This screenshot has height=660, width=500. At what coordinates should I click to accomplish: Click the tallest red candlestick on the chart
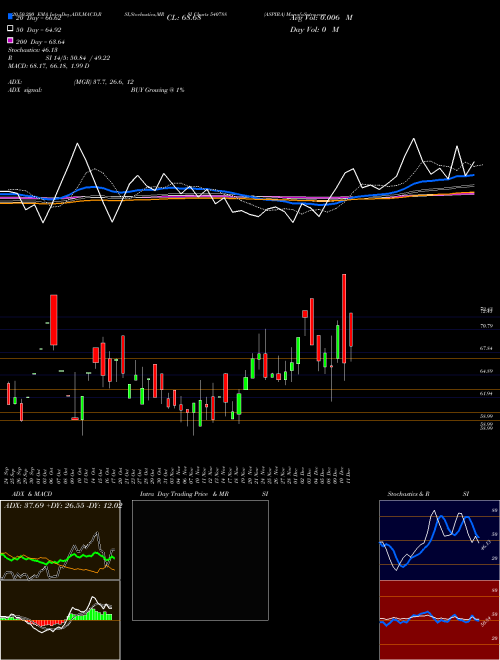pyautogui.click(x=344, y=319)
